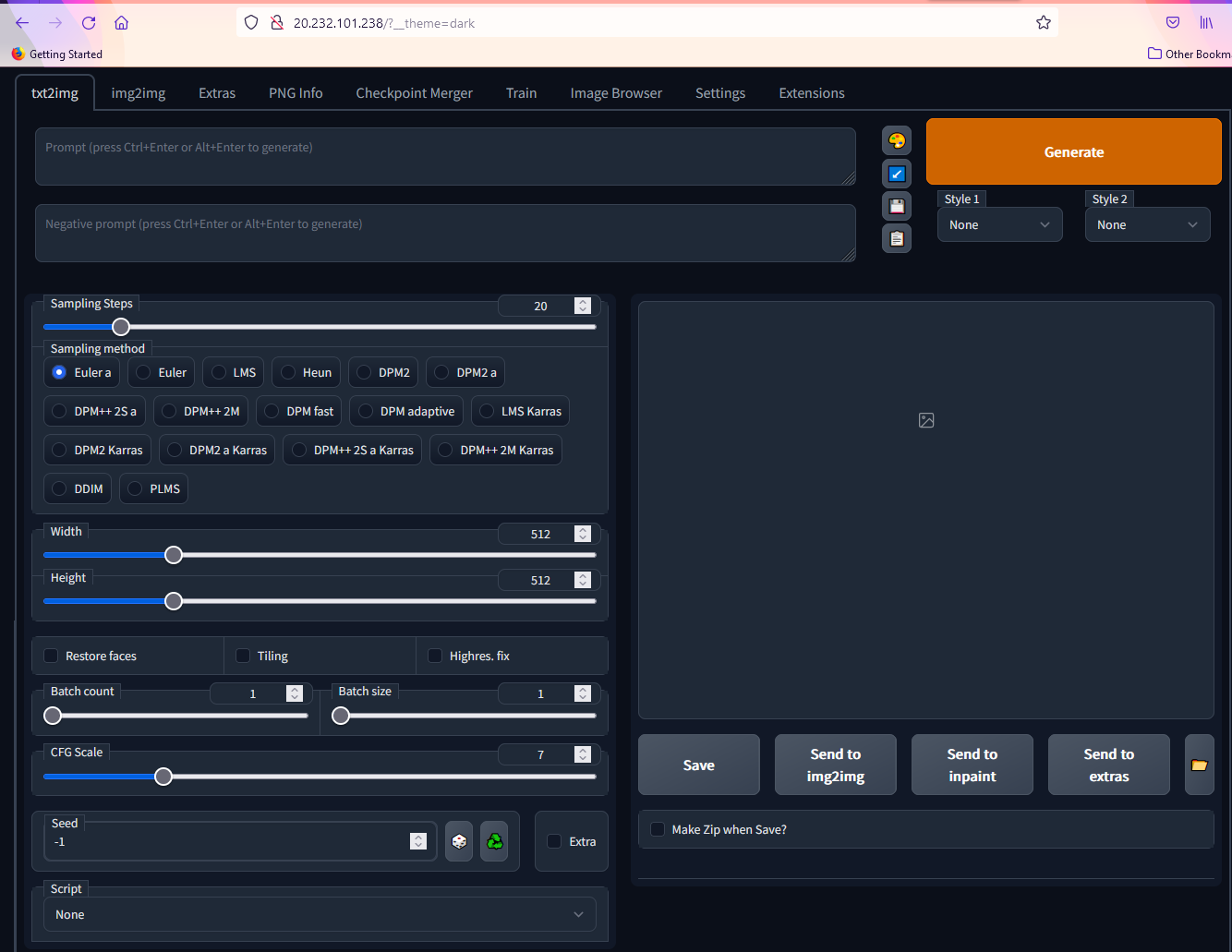Open the browser library icon
This screenshot has height=952, width=1232.
click(x=1206, y=22)
